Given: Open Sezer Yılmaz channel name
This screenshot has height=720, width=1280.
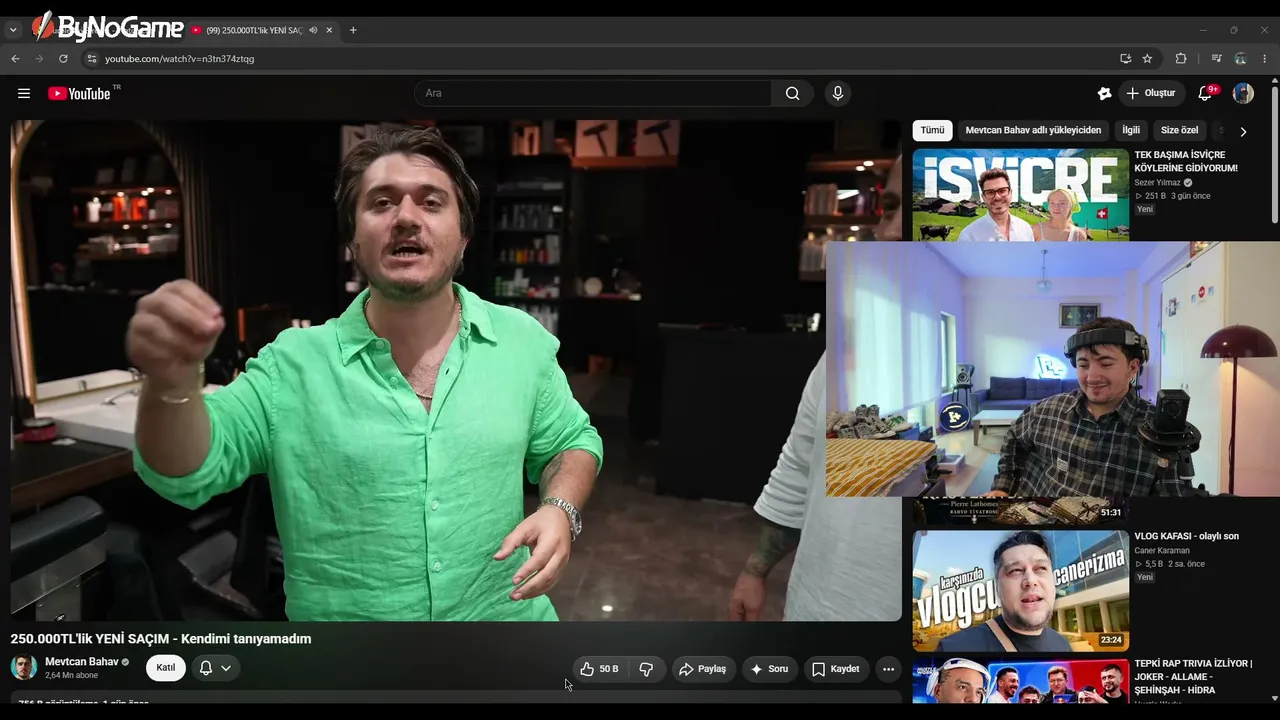Looking at the screenshot, I should 1157,183.
